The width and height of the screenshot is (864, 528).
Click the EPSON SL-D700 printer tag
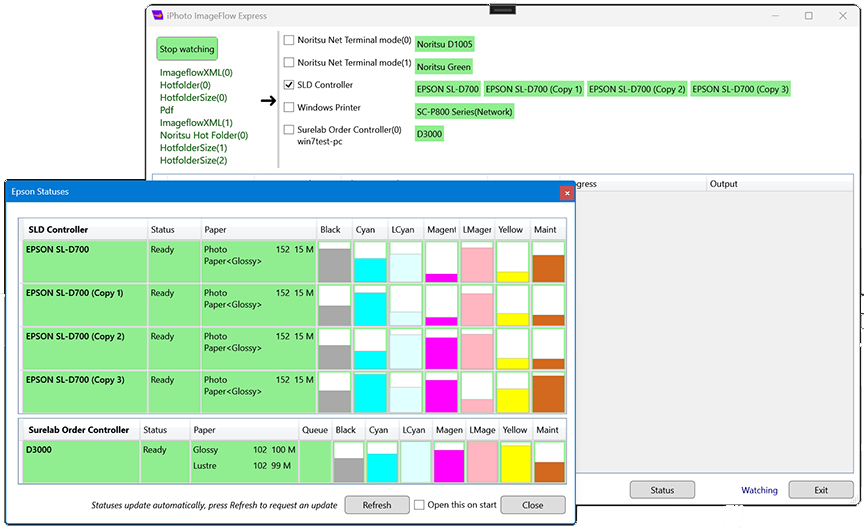point(447,89)
